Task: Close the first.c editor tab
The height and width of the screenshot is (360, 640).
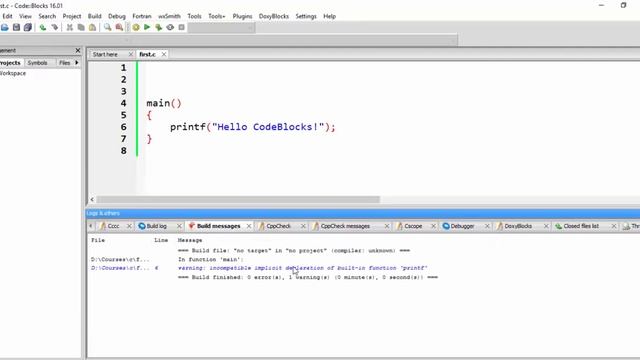Action: (x=164, y=54)
